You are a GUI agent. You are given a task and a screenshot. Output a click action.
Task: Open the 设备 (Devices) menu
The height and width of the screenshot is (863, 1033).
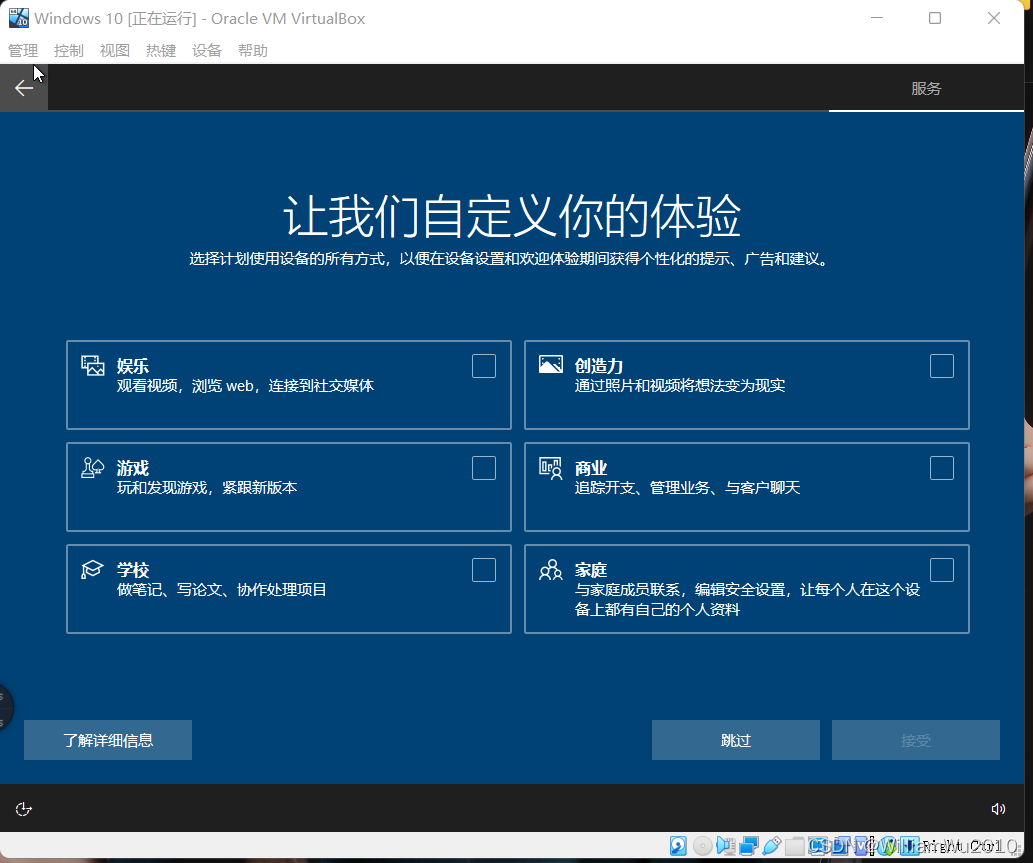click(x=207, y=51)
